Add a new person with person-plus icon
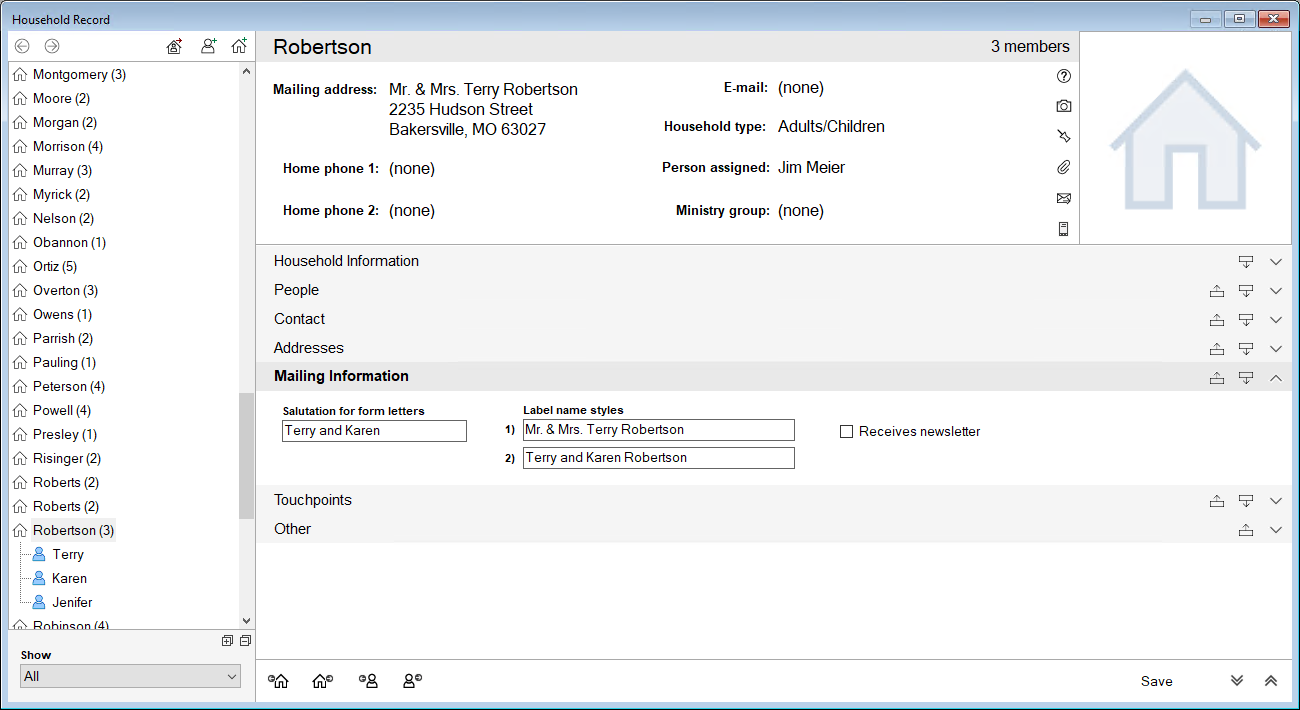 (x=208, y=46)
